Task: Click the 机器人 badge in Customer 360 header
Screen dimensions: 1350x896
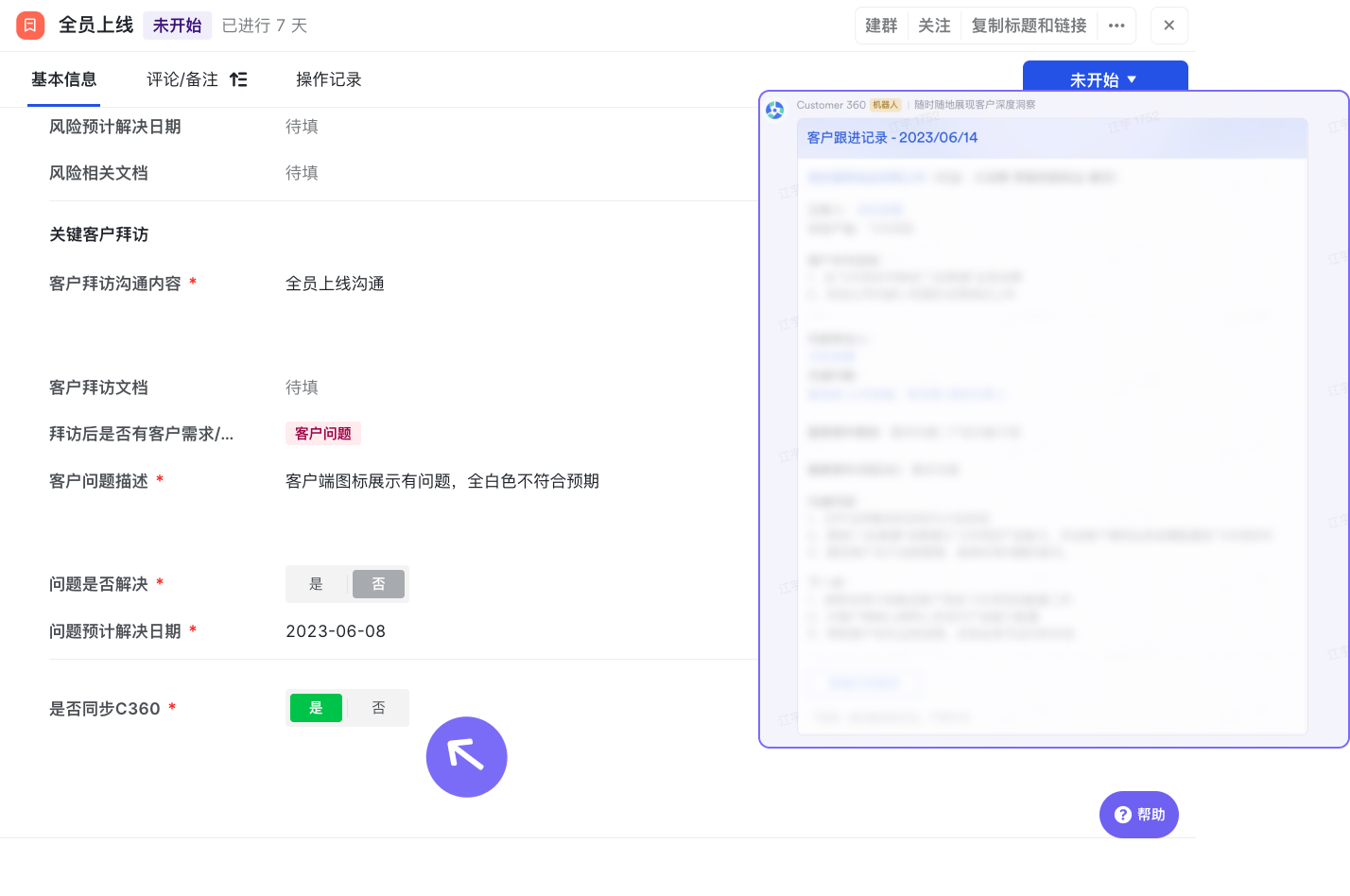Action: (885, 105)
